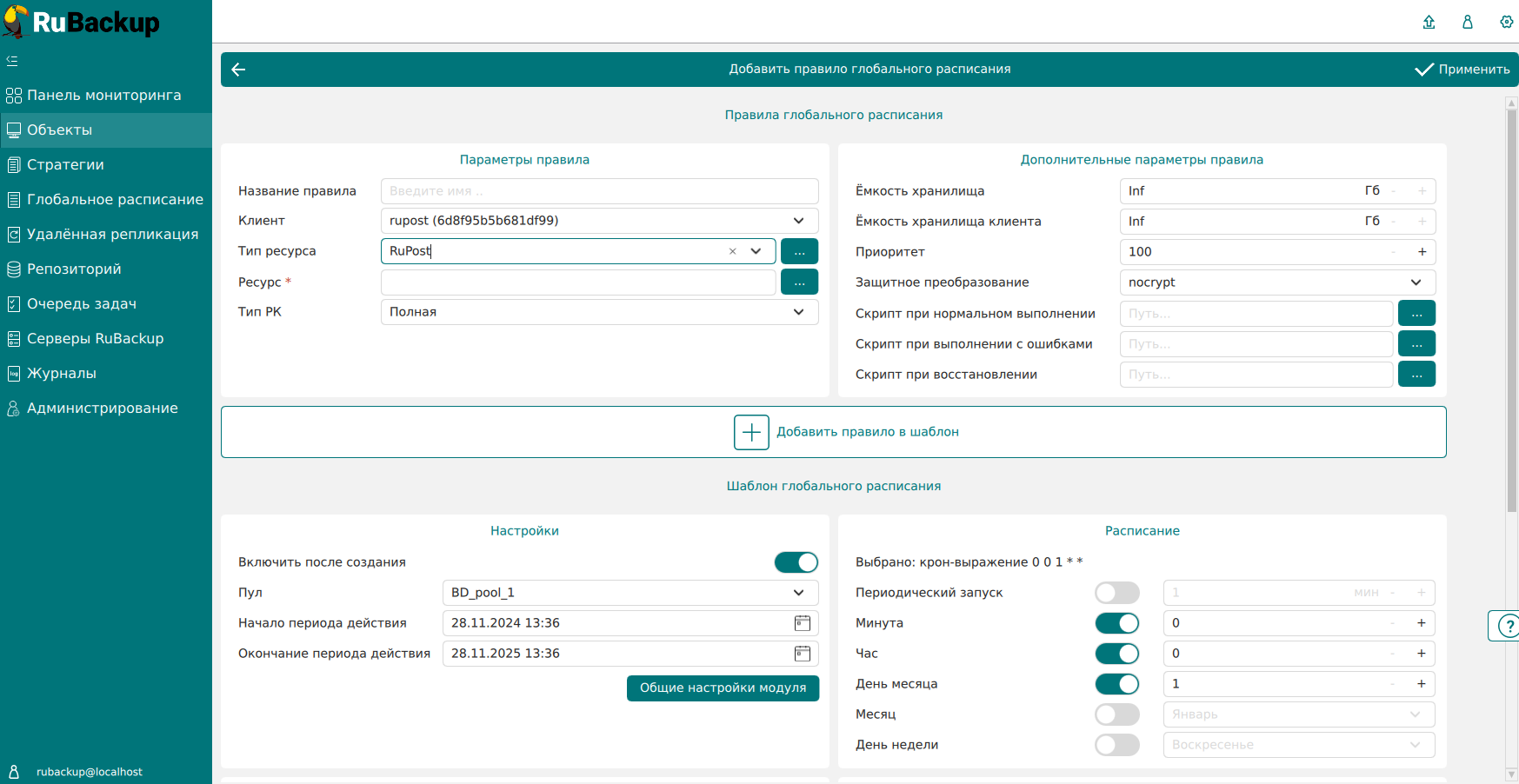The image size is (1519, 784).
Task: Focus Скрипт при нормальном выполнении path field
Action: pos(1256,314)
